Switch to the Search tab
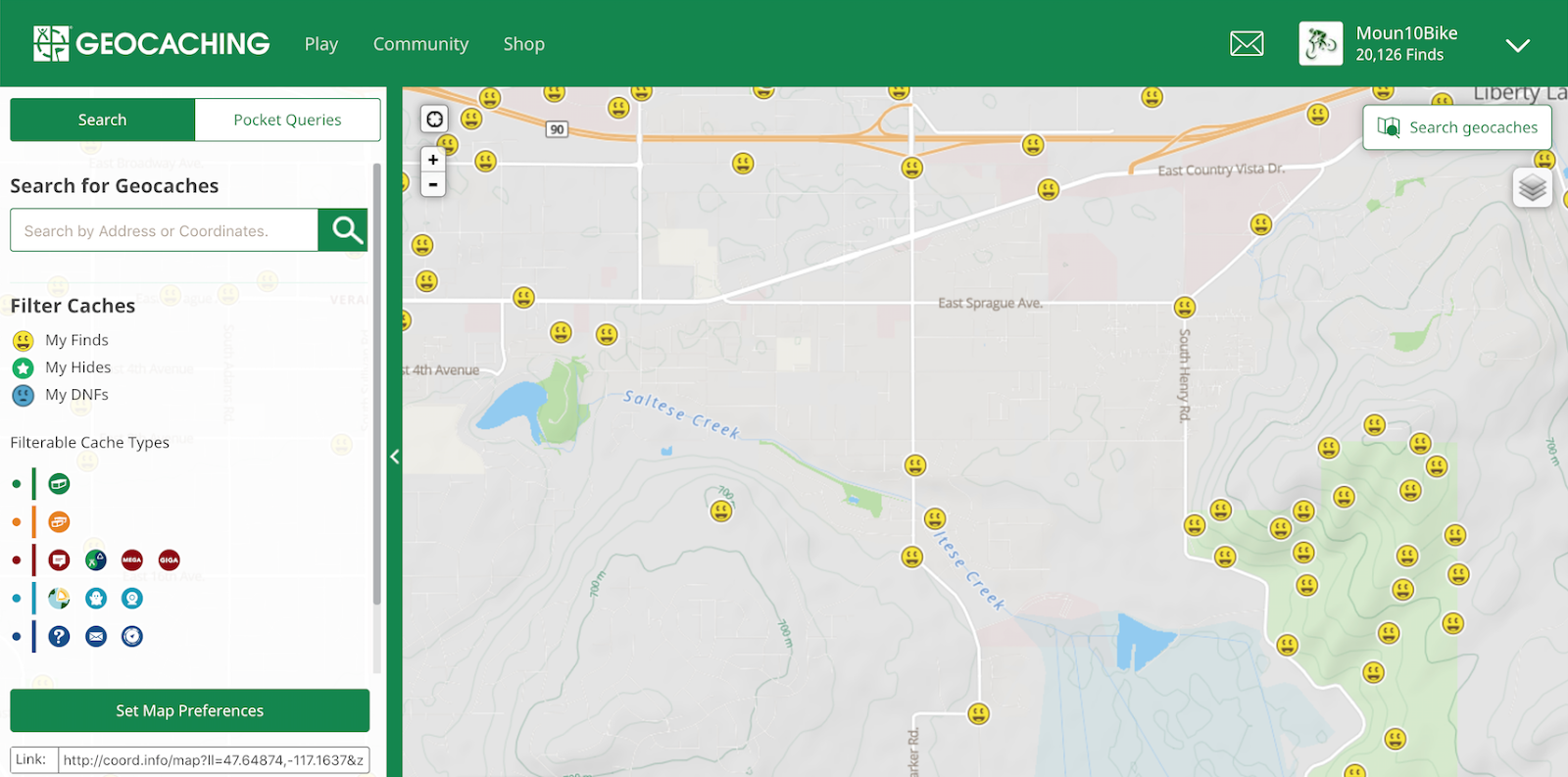The image size is (1568, 777). tap(103, 120)
